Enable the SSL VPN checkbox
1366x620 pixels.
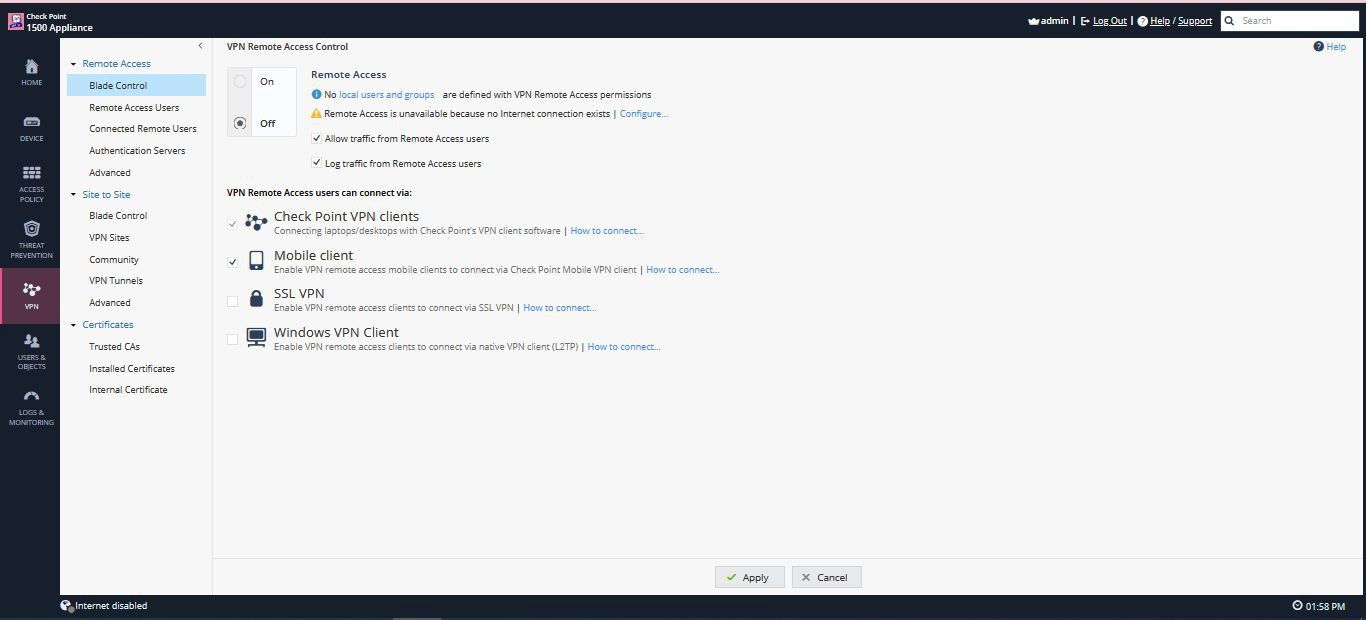(232, 301)
